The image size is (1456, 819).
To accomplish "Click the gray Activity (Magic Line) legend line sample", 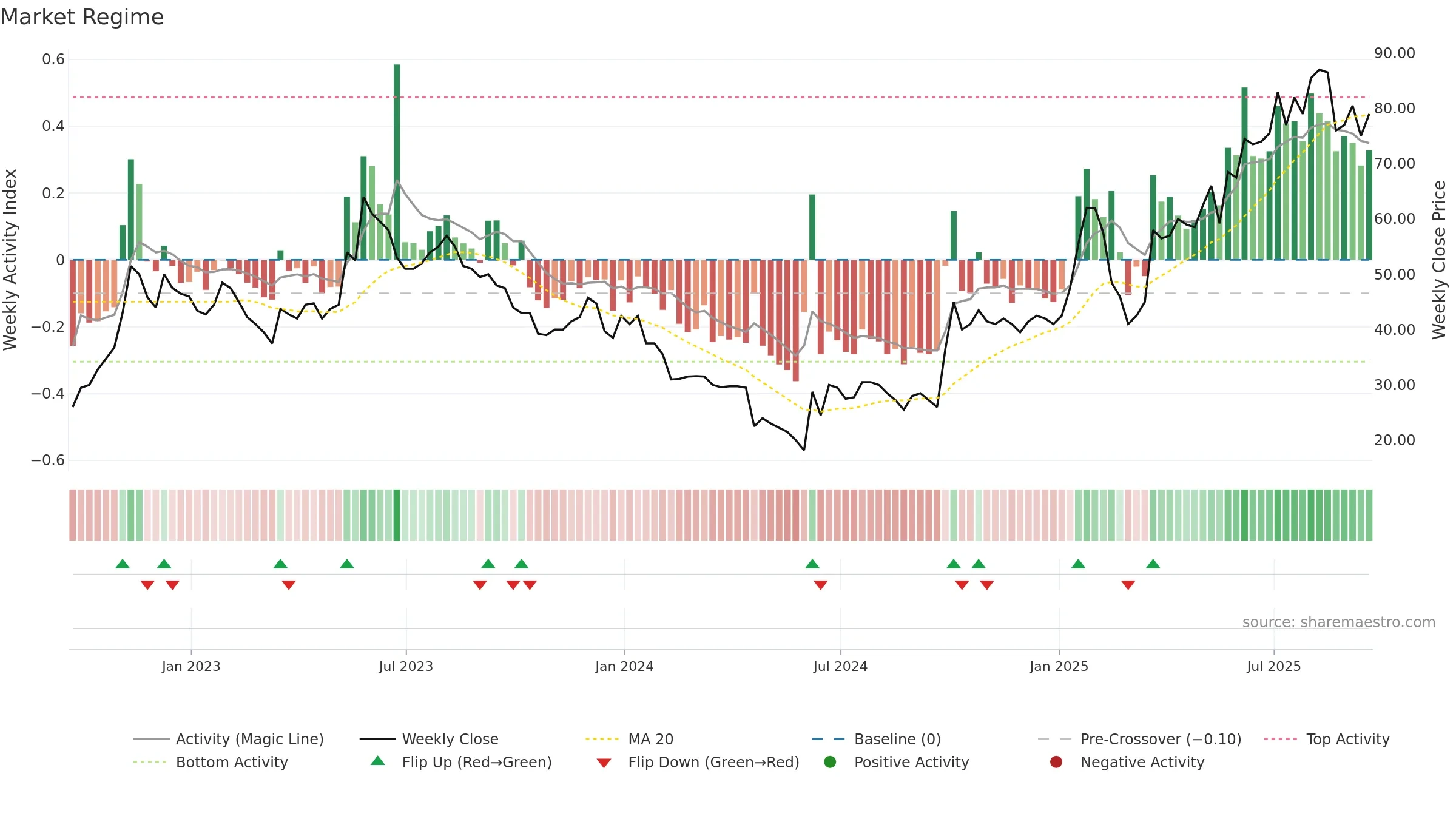I will [152, 739].
